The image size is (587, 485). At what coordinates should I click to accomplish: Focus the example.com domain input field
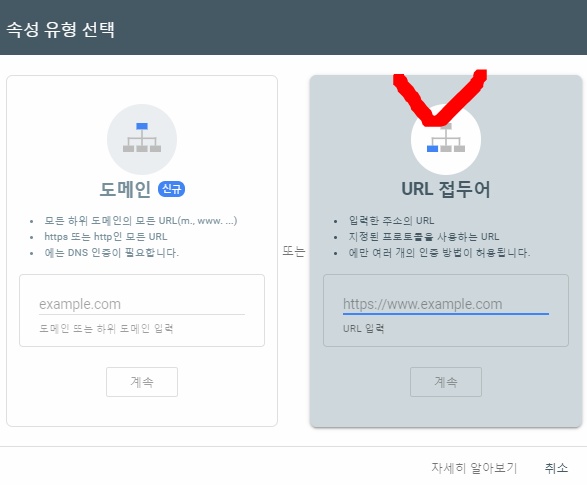(x=142, y=304)
